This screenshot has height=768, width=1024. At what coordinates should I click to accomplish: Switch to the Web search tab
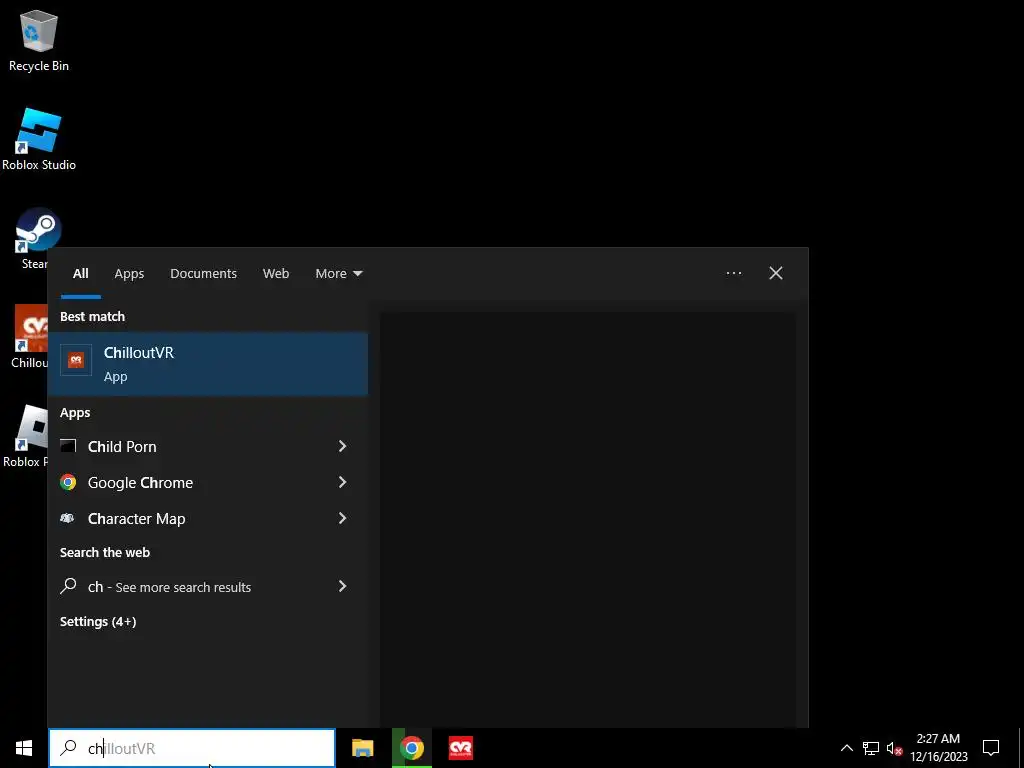276,274
